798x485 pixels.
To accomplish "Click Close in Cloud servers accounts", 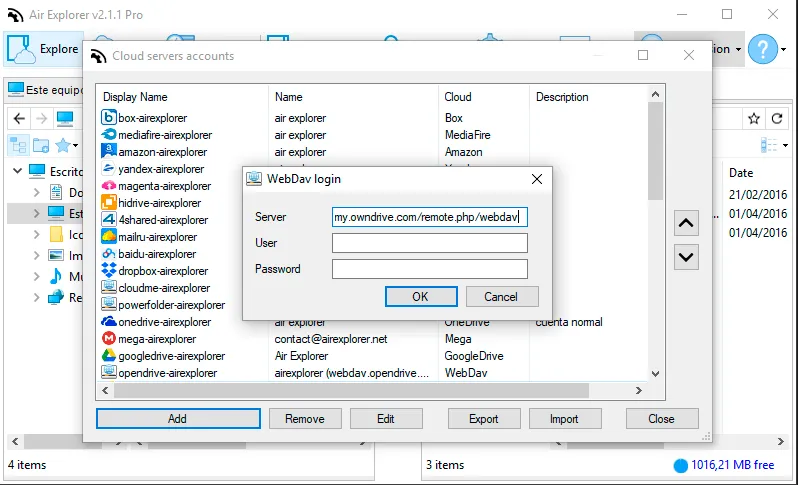I will (x=662, y=418).
